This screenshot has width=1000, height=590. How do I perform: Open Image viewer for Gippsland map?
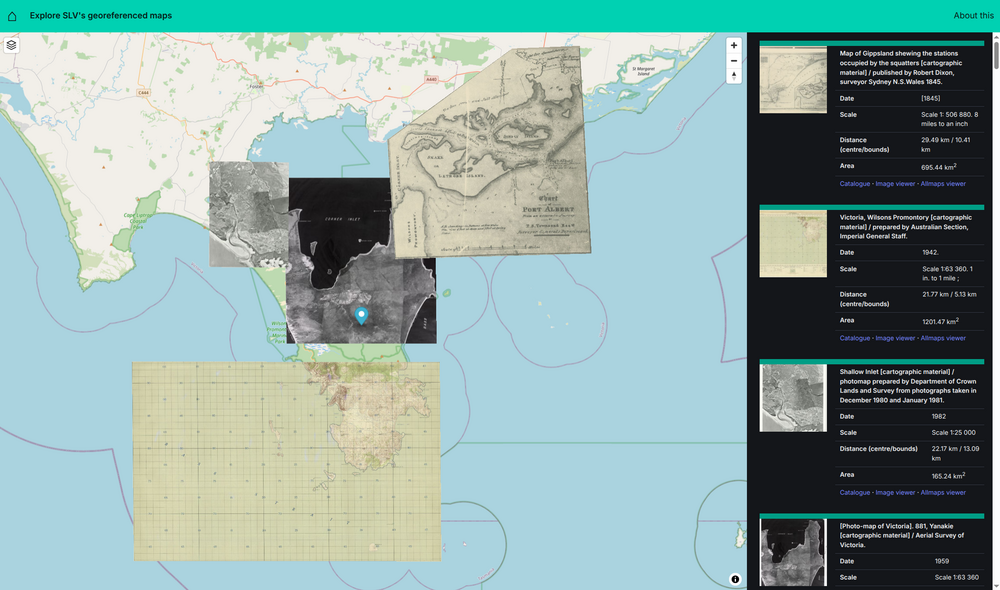(895, 184)
